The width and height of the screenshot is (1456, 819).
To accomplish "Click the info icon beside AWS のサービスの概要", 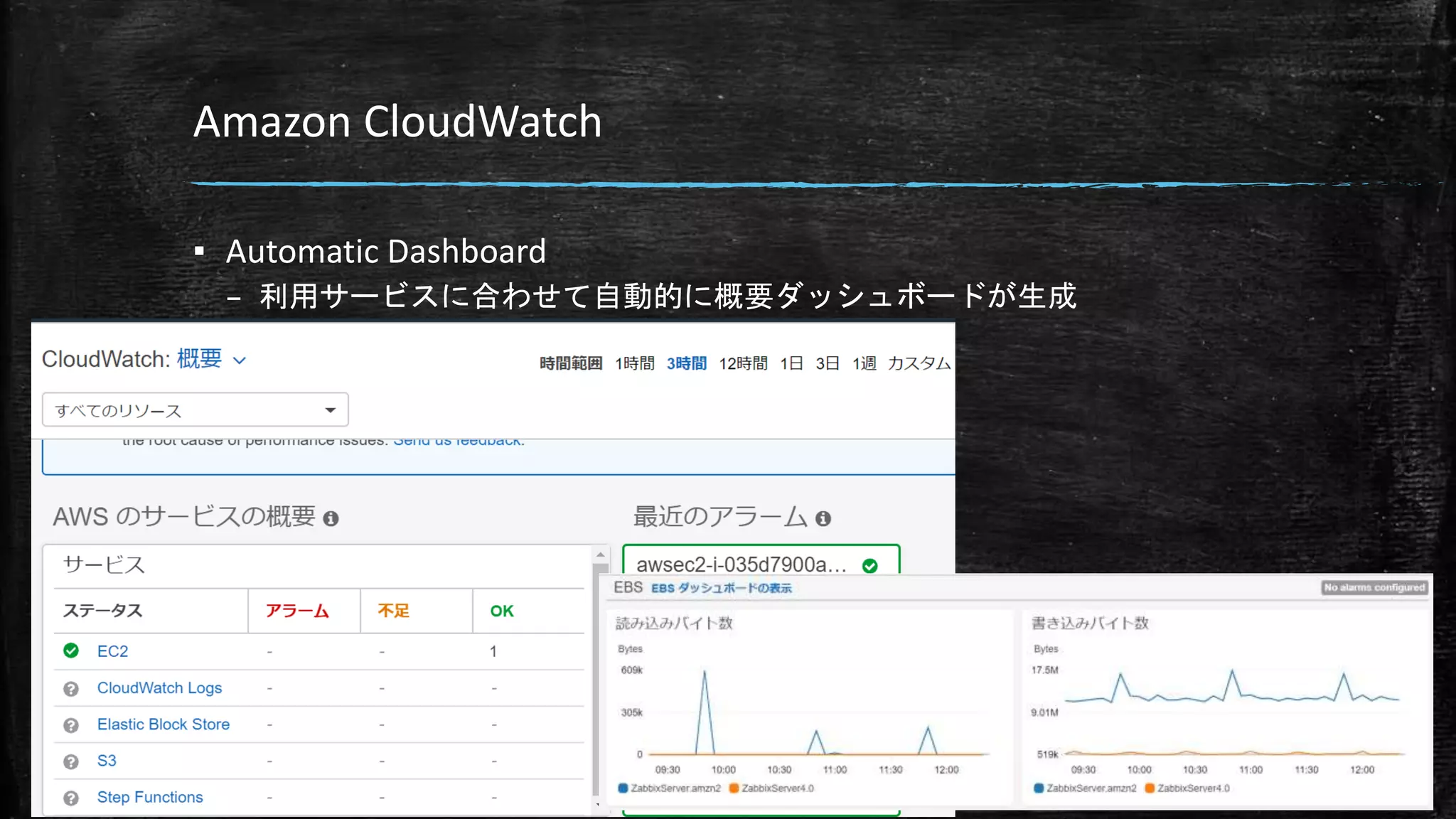I will [x=331, y=518].
